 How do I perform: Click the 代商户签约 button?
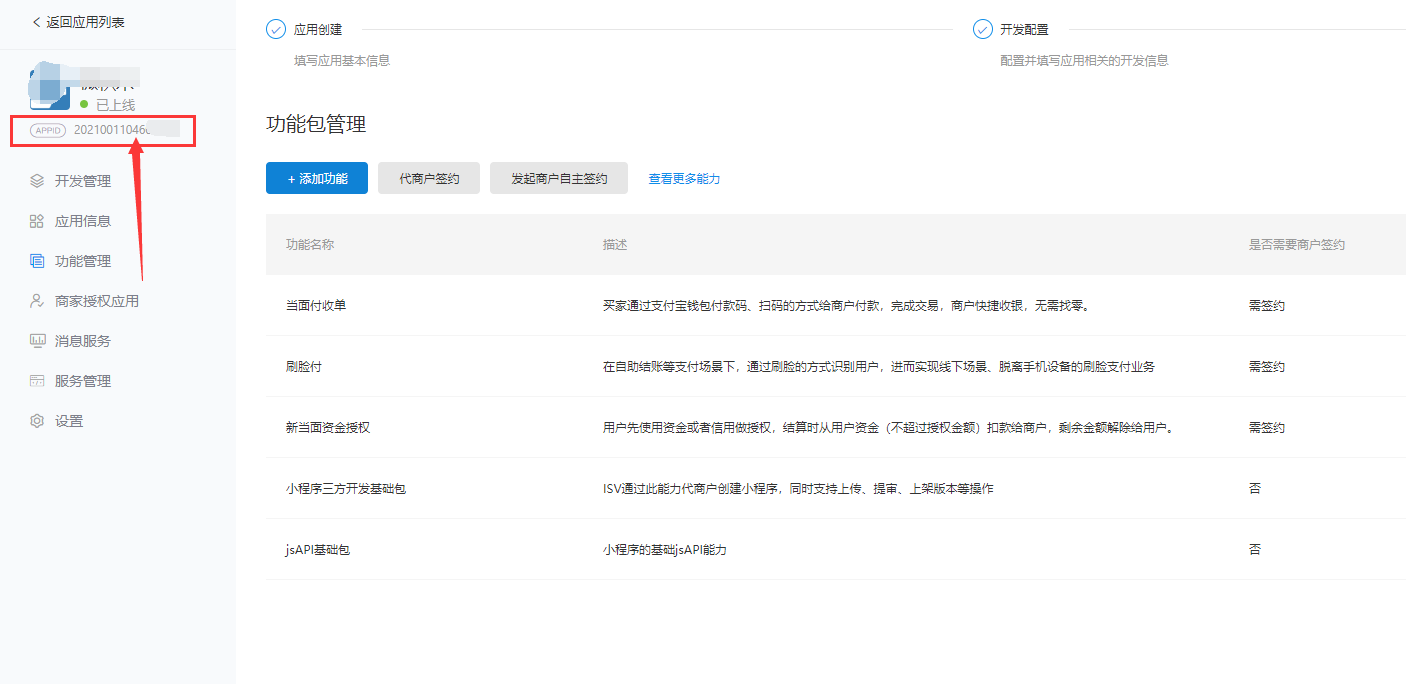429,178
